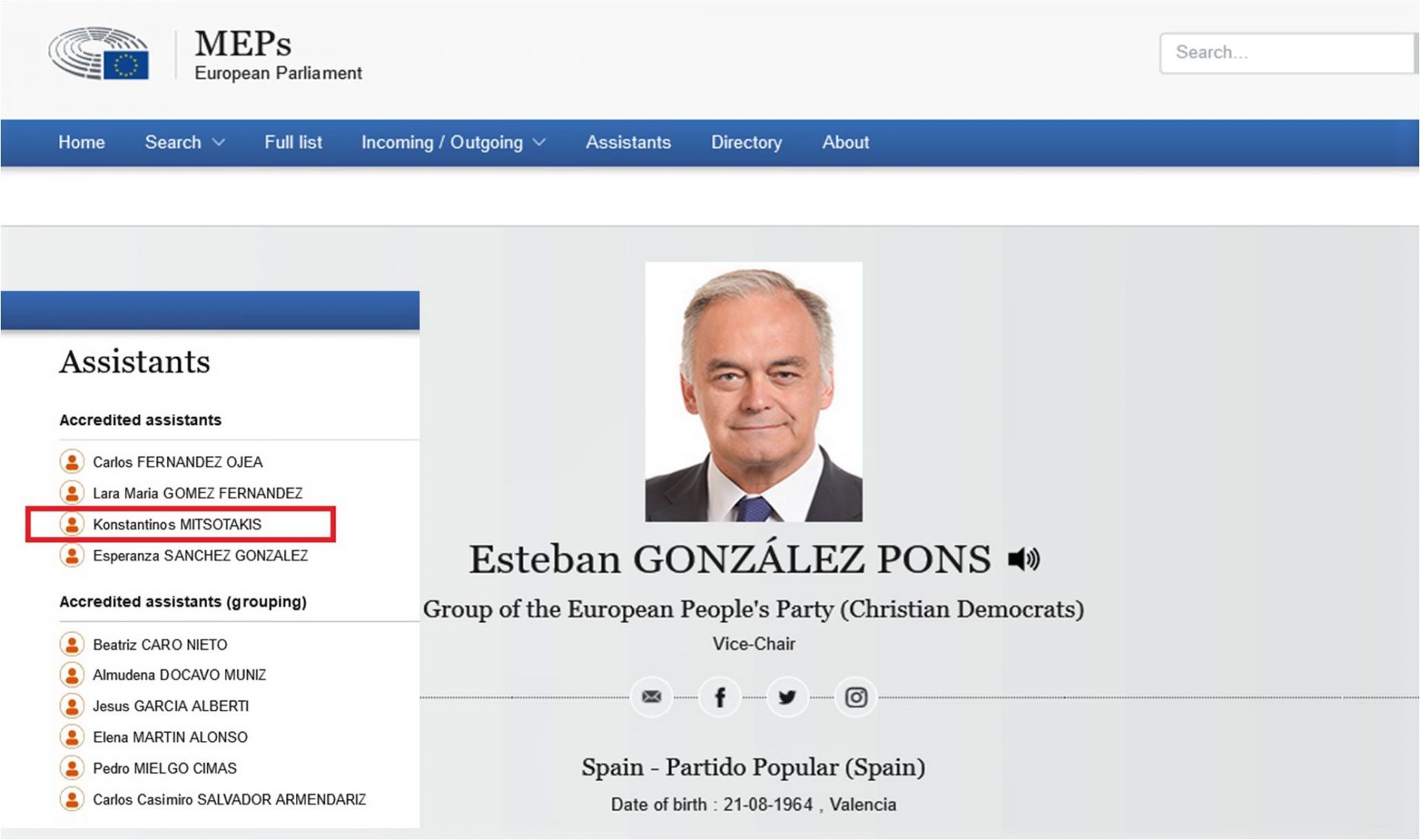Go to the Full list page
This screenshot has width=1420, height=840.
click(x=293, y=142)
